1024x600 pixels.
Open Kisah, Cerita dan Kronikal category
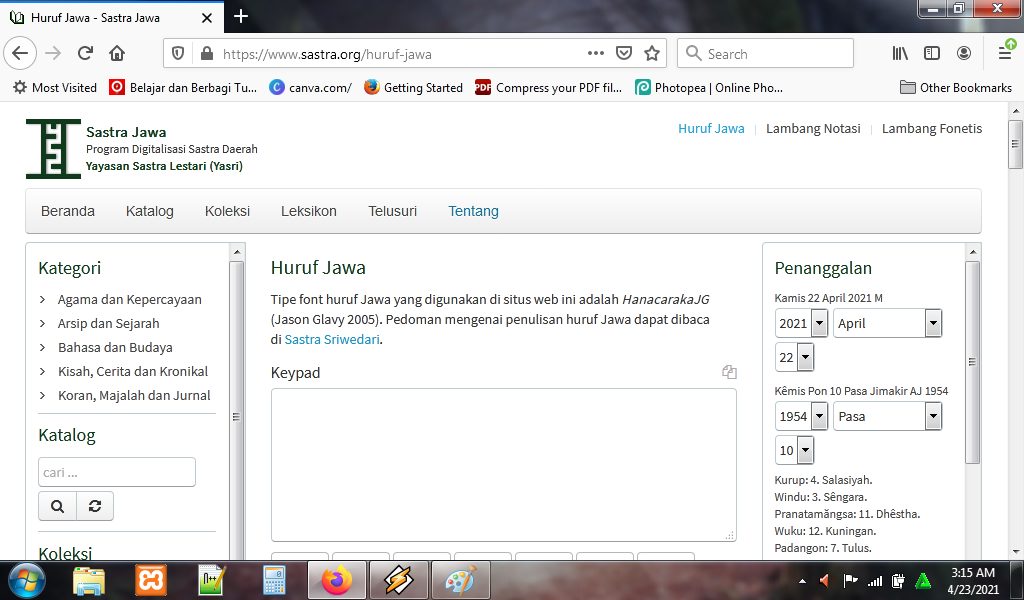tap(133, 371)
